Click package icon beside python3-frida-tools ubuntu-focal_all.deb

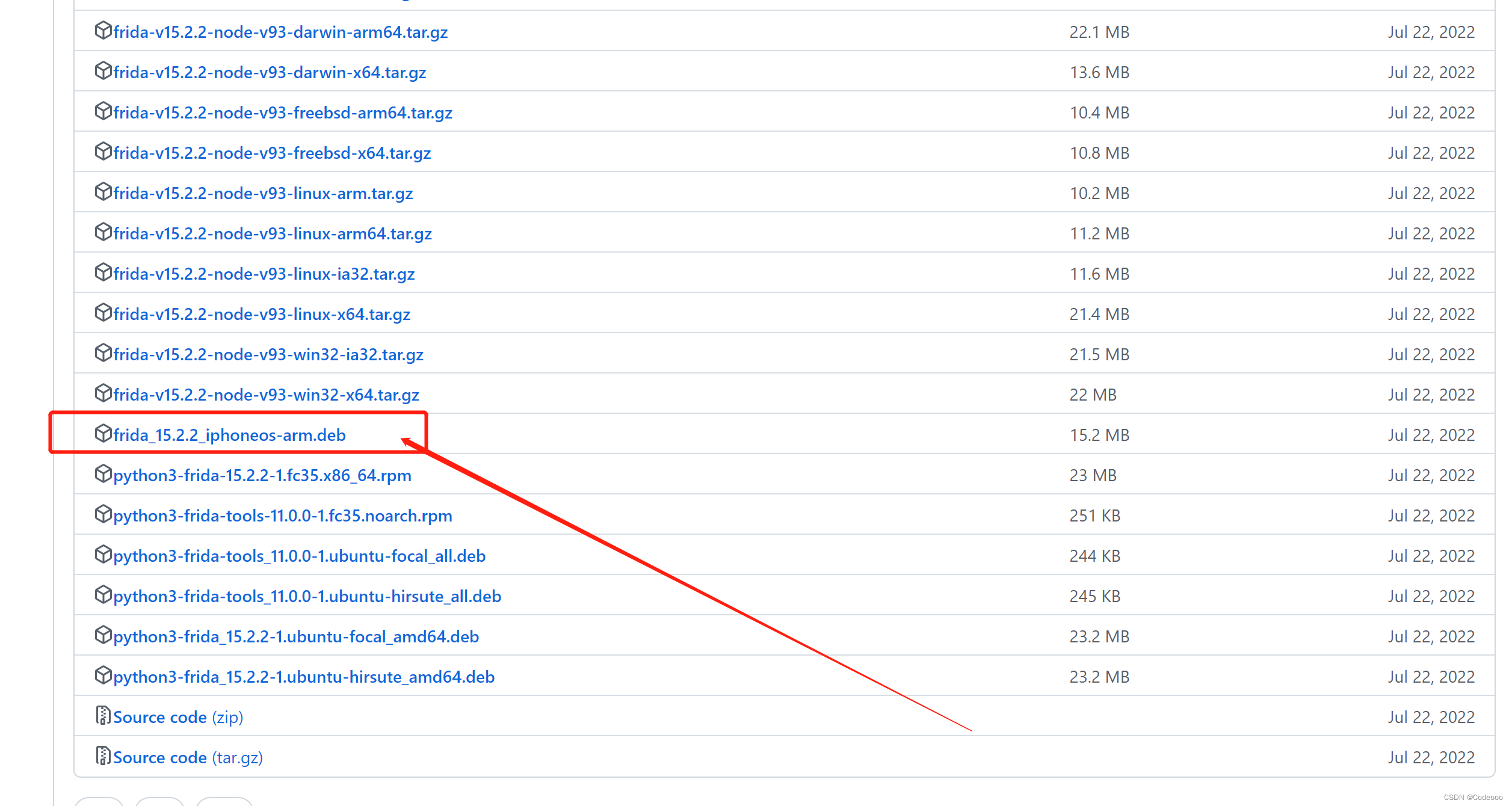click(x=103, y=554)
